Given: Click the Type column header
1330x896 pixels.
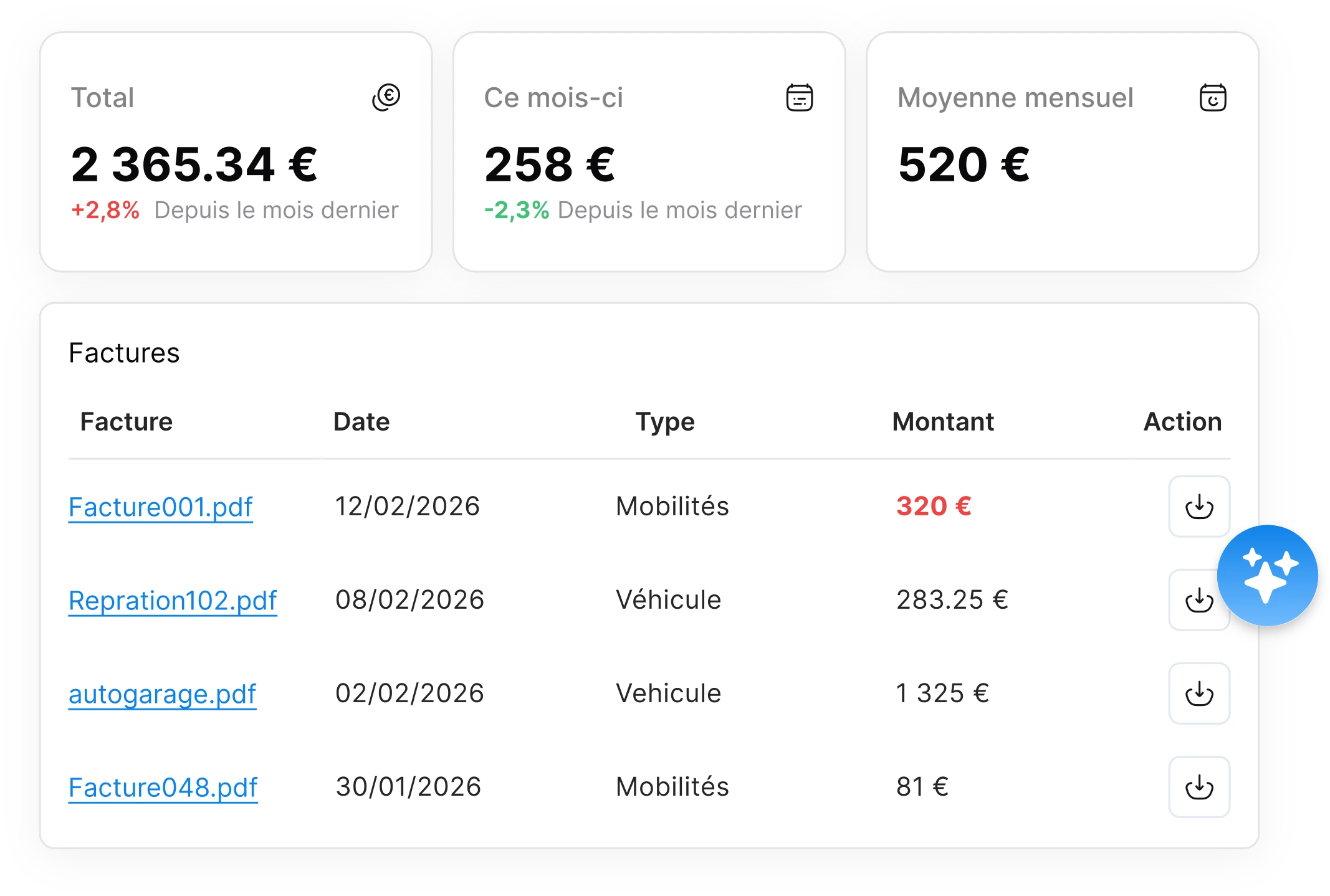Looking at the screenshot, I should pos(664,421).
